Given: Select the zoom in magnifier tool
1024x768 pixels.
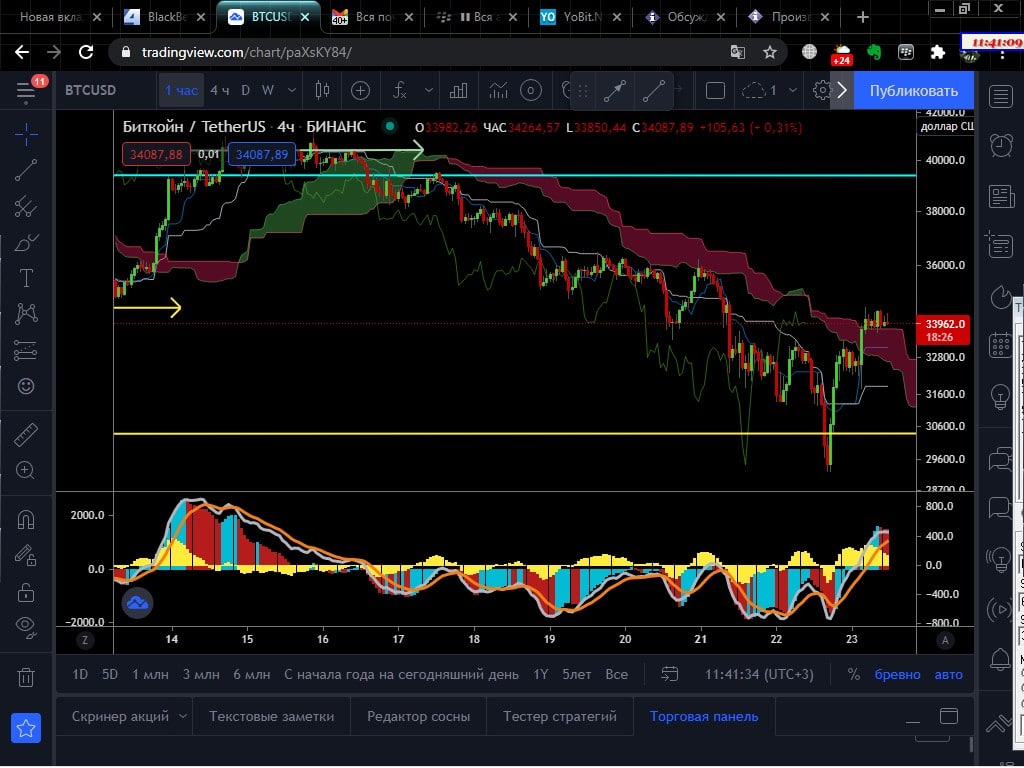Looking at the screenshot, I should [x=26, y=470].
